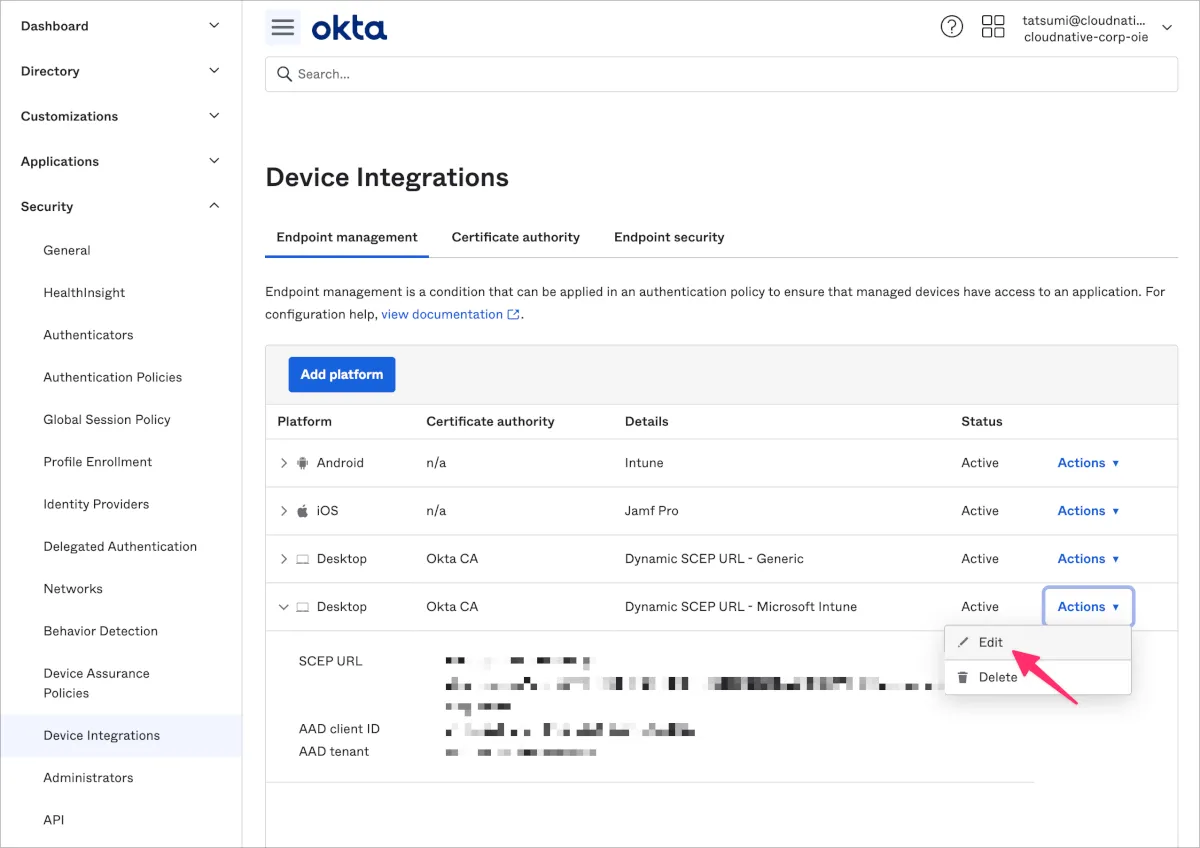Screen dimensions: 1200x848
Task: Open the apps grid icon
Action: point(993,27)
